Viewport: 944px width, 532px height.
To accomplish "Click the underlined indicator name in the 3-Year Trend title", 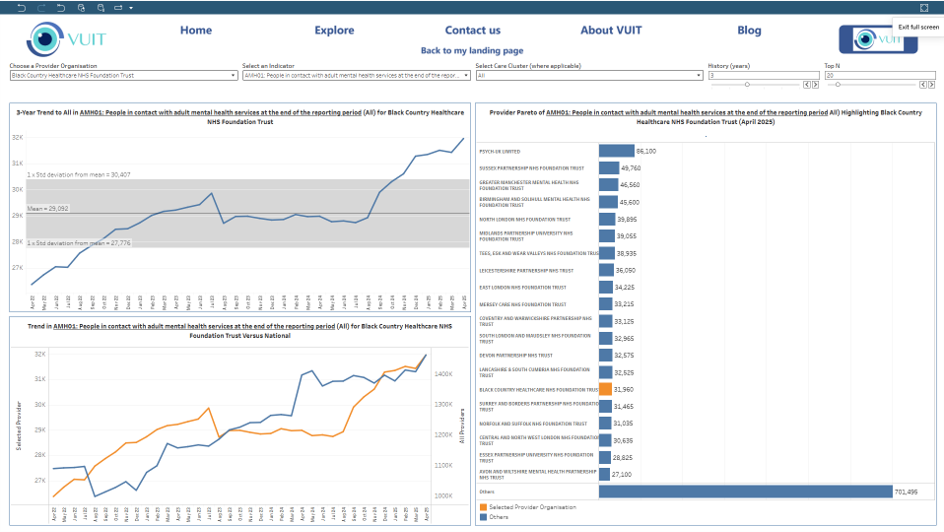I will click(x=220, y=113).
